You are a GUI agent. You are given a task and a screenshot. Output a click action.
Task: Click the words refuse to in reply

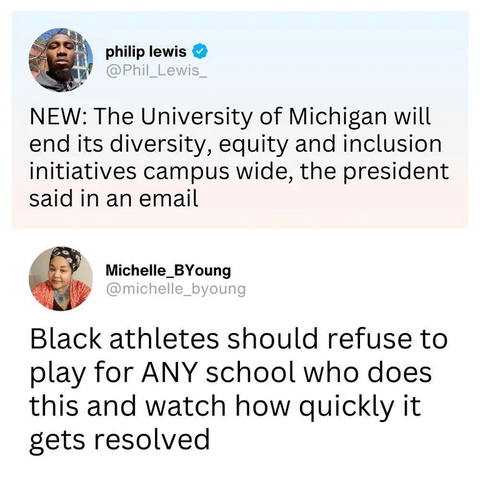click(x=387, y=338)
